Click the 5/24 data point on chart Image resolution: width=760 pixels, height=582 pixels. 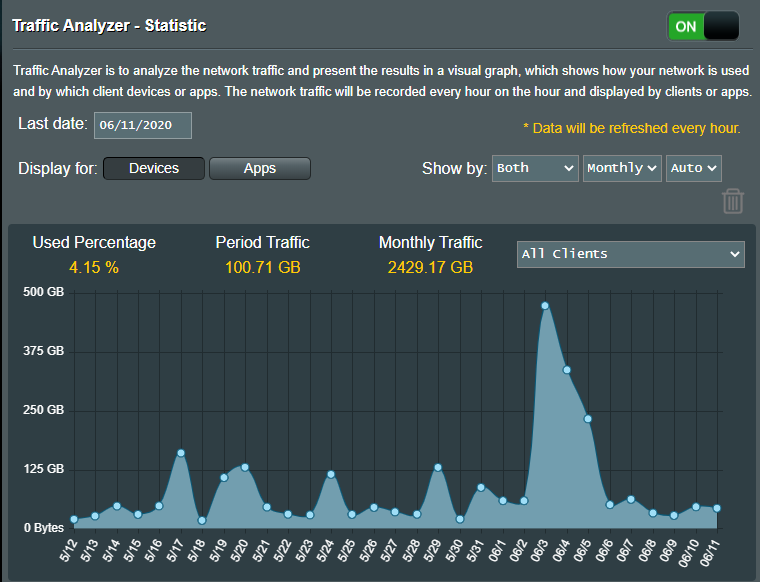[x=331, y=474]
